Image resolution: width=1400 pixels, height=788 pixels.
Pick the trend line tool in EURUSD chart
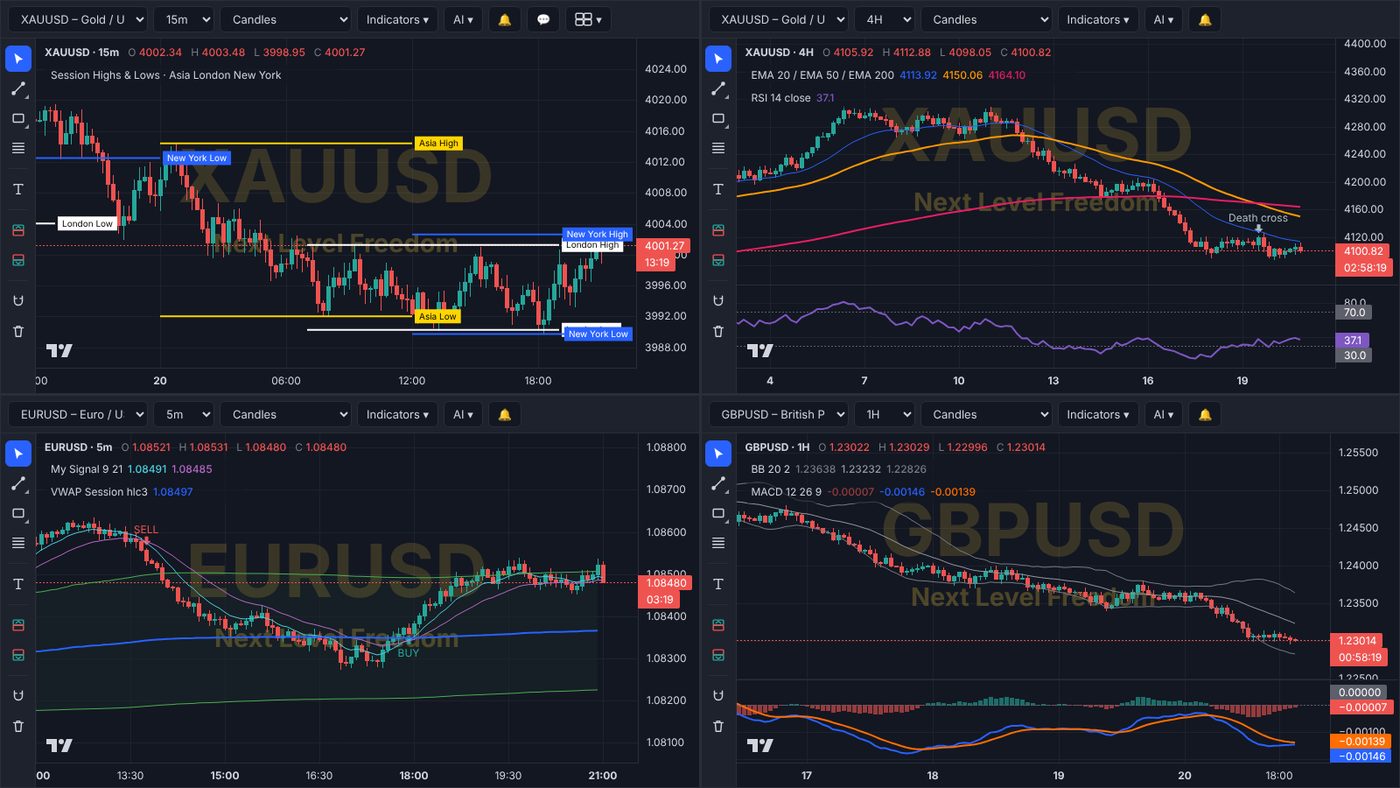coord(18,483)
